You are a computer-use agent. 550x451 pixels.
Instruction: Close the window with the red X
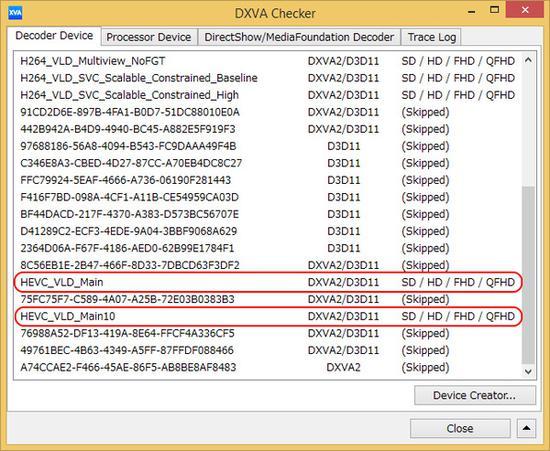[525, 10]
